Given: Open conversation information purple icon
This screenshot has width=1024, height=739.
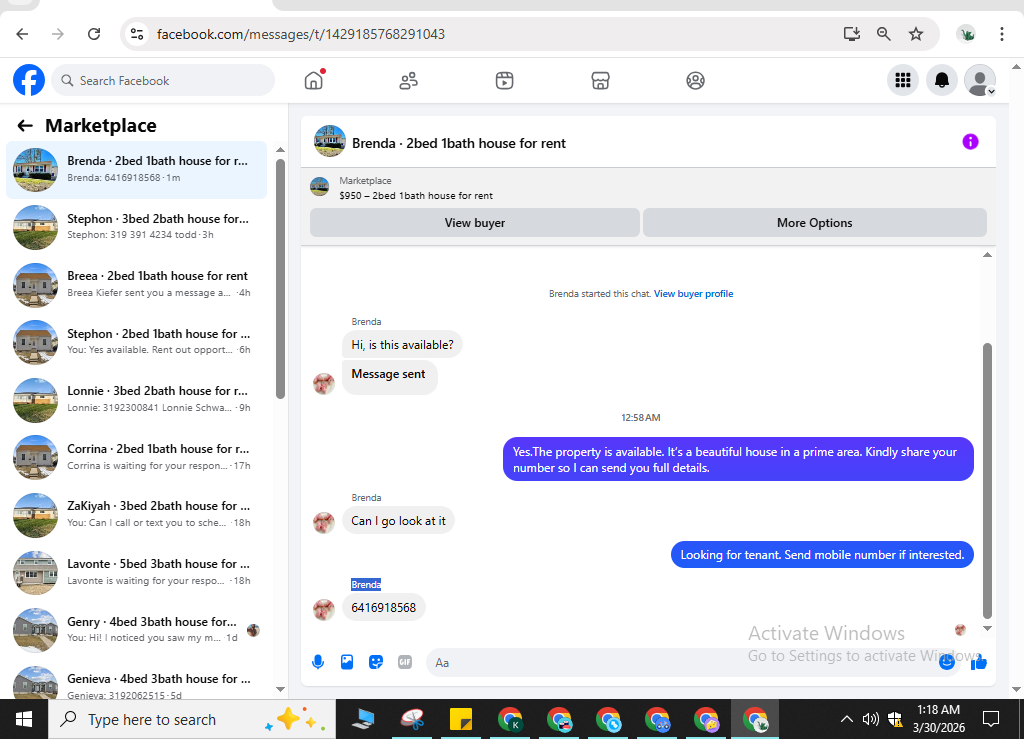Looking at the screenshot, I should (970, 142).
